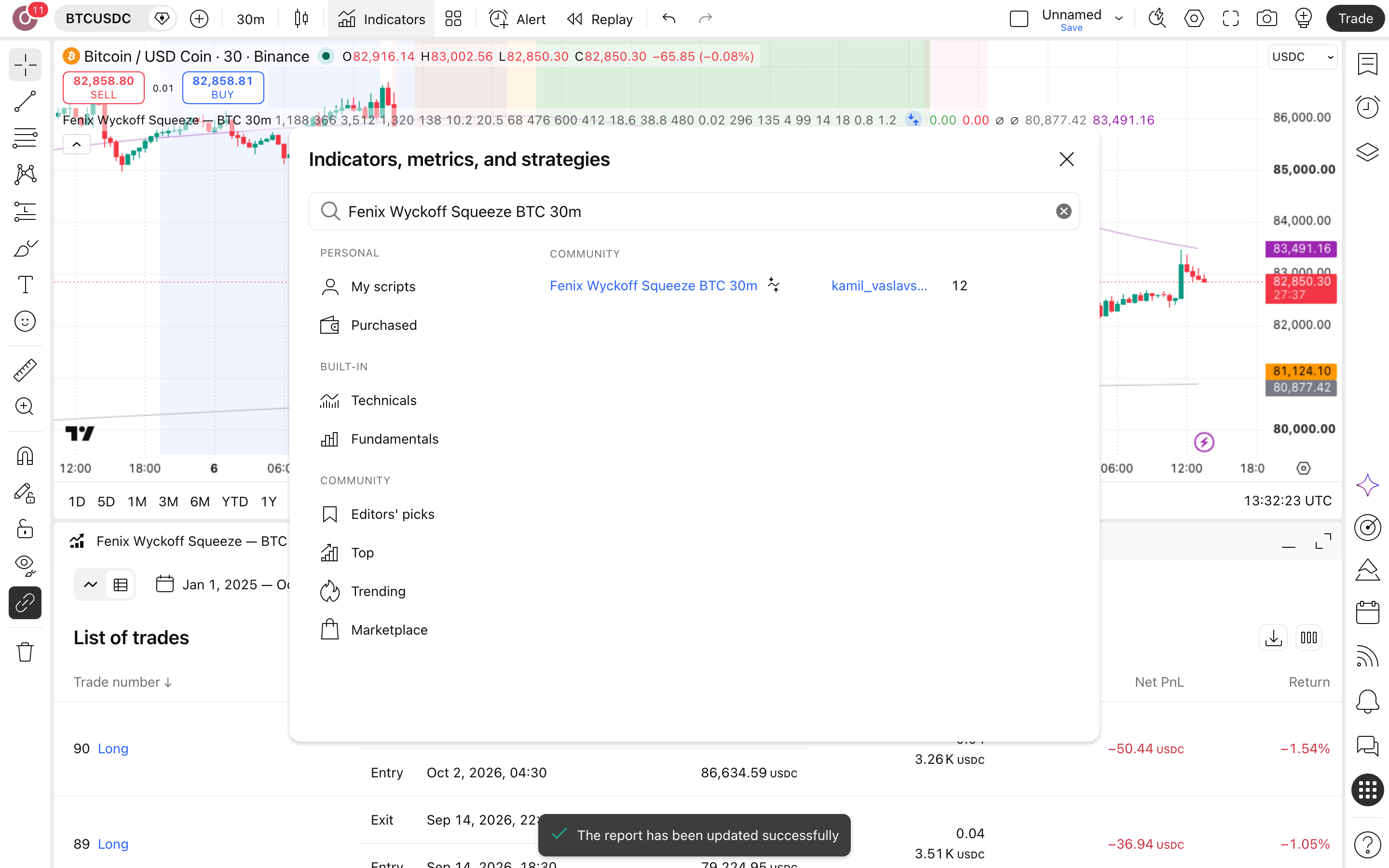Screen dimensions: 1389x868
Task: Open the object tree layers panel
Action: tap(1367, 151)
